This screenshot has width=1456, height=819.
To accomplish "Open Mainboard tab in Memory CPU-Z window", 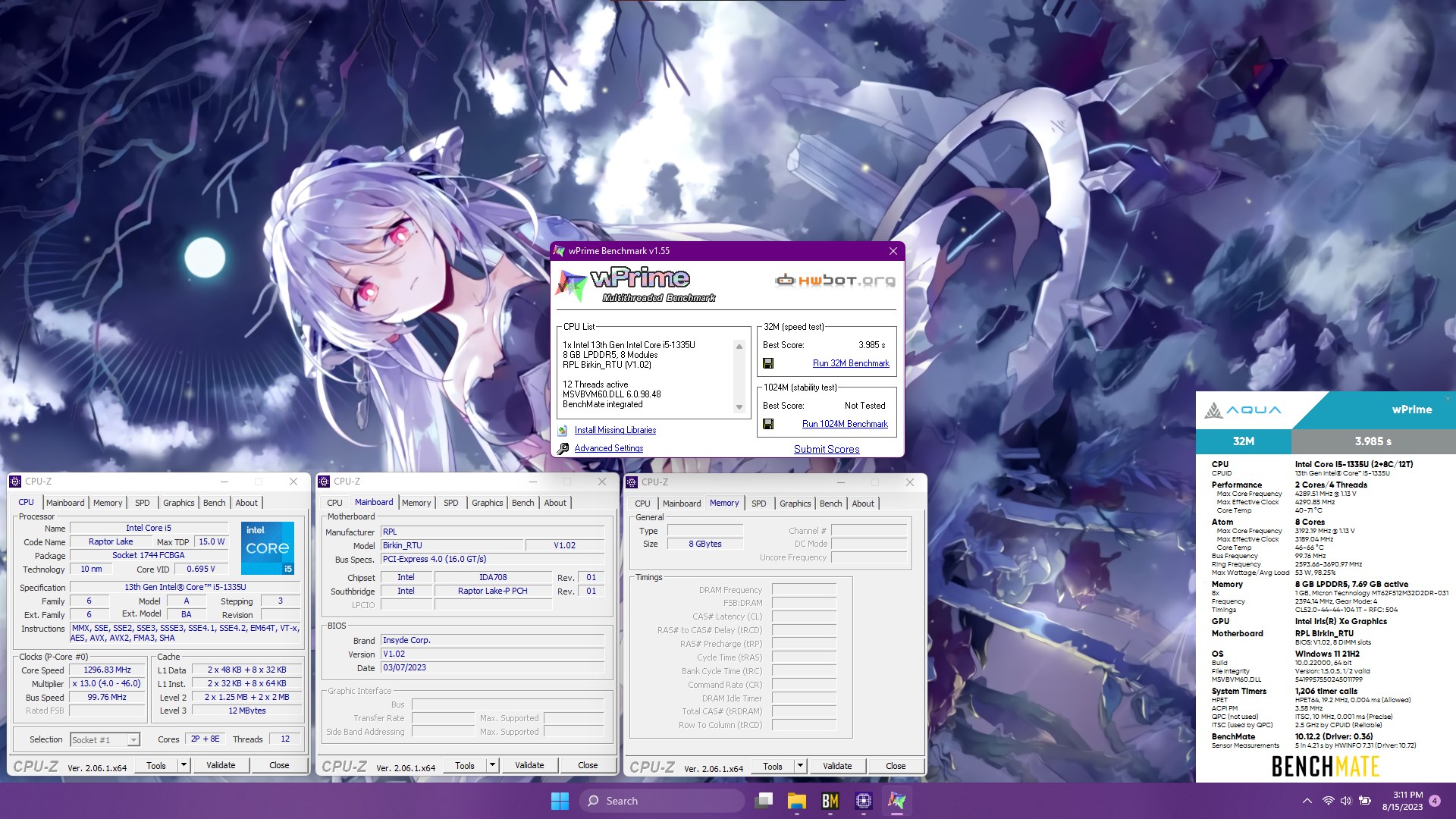I will point(682,504).
